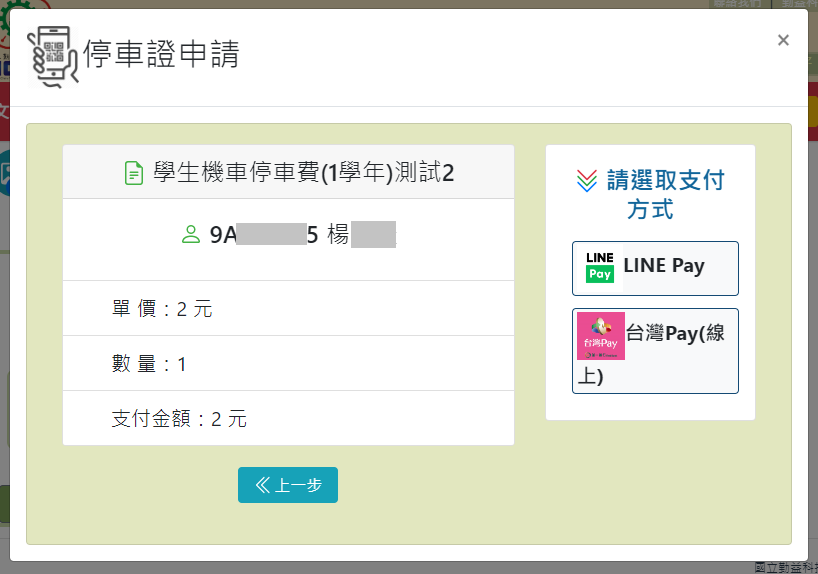Close the 停車證申請 dialog
Viewport: 818px width, 574px height.
coord(783,40)
